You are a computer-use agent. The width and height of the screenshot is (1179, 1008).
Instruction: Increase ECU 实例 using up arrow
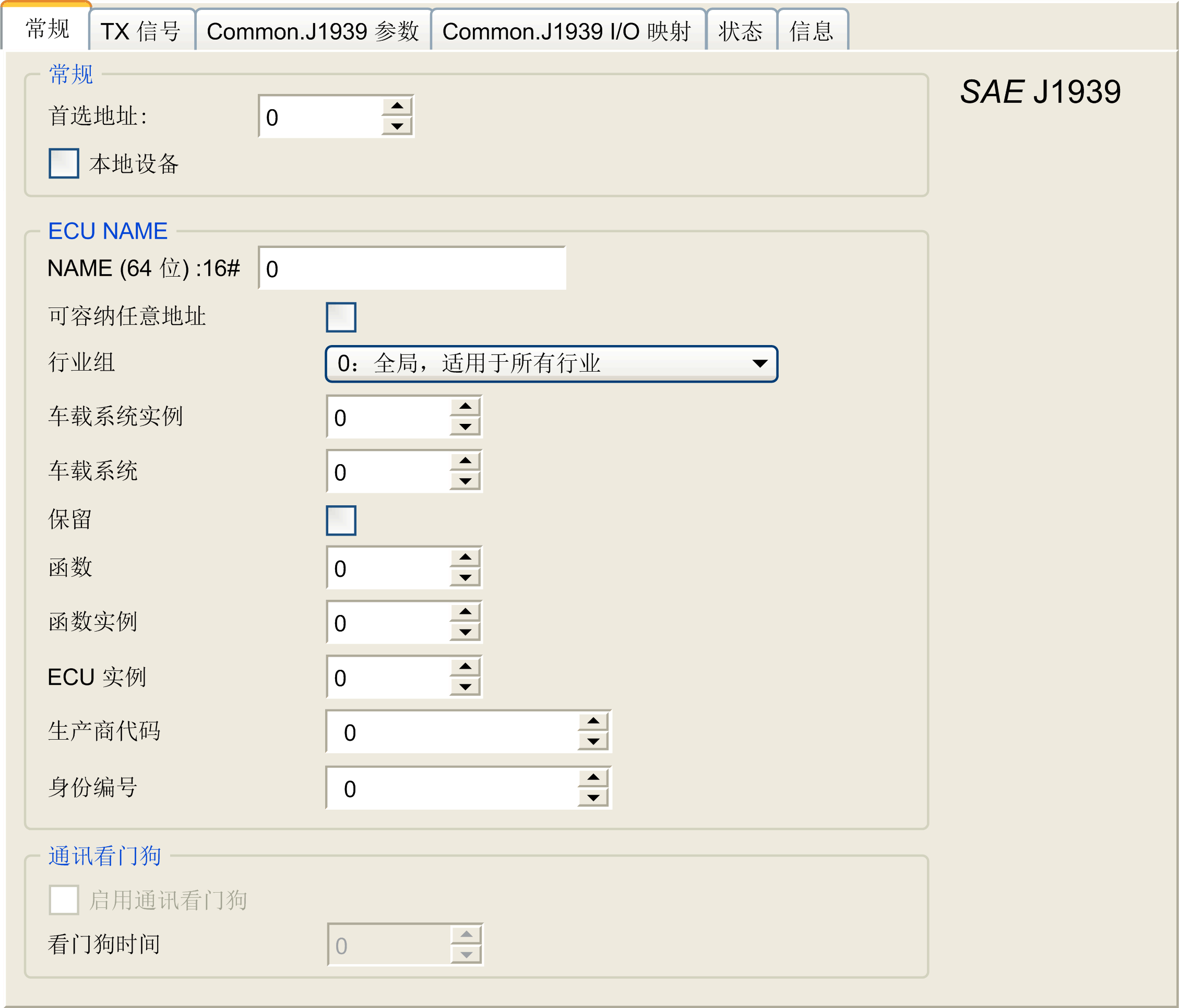[465, 667]
